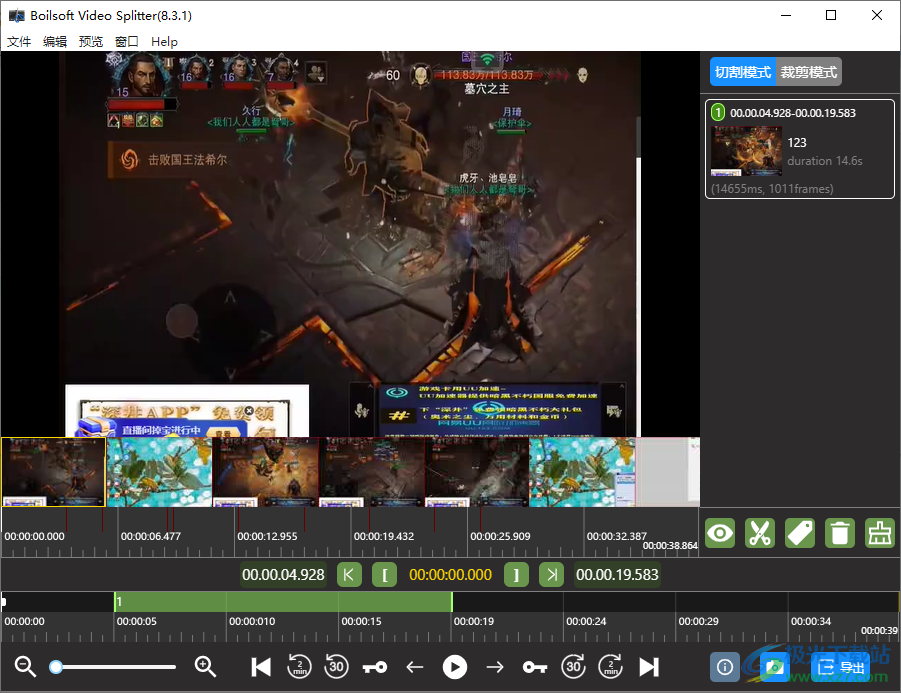
Task: Play the video
Action: click(x=455, y=667)
